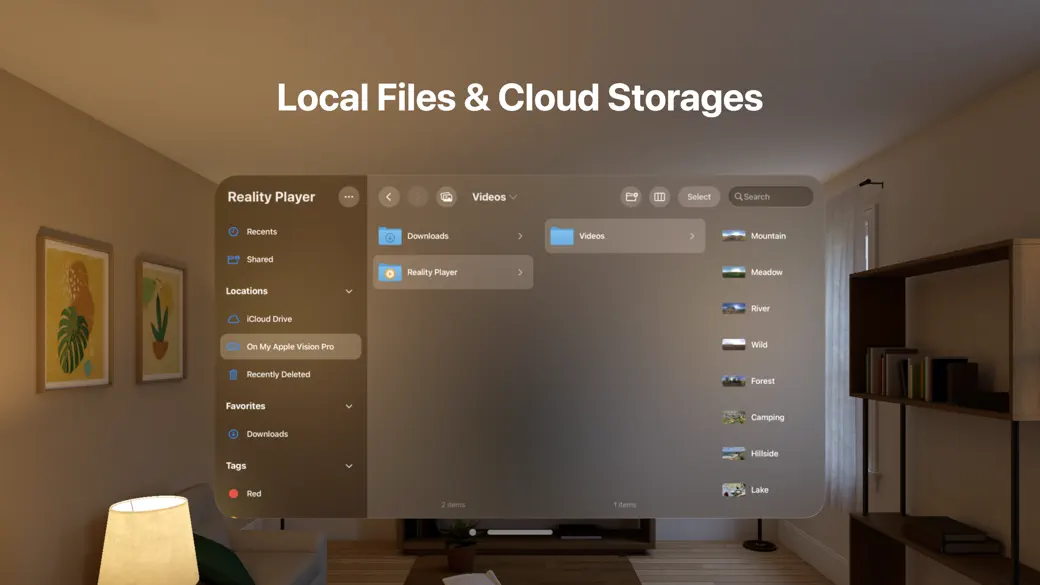Expand the Videos folder chevron

tap(692, 236)
